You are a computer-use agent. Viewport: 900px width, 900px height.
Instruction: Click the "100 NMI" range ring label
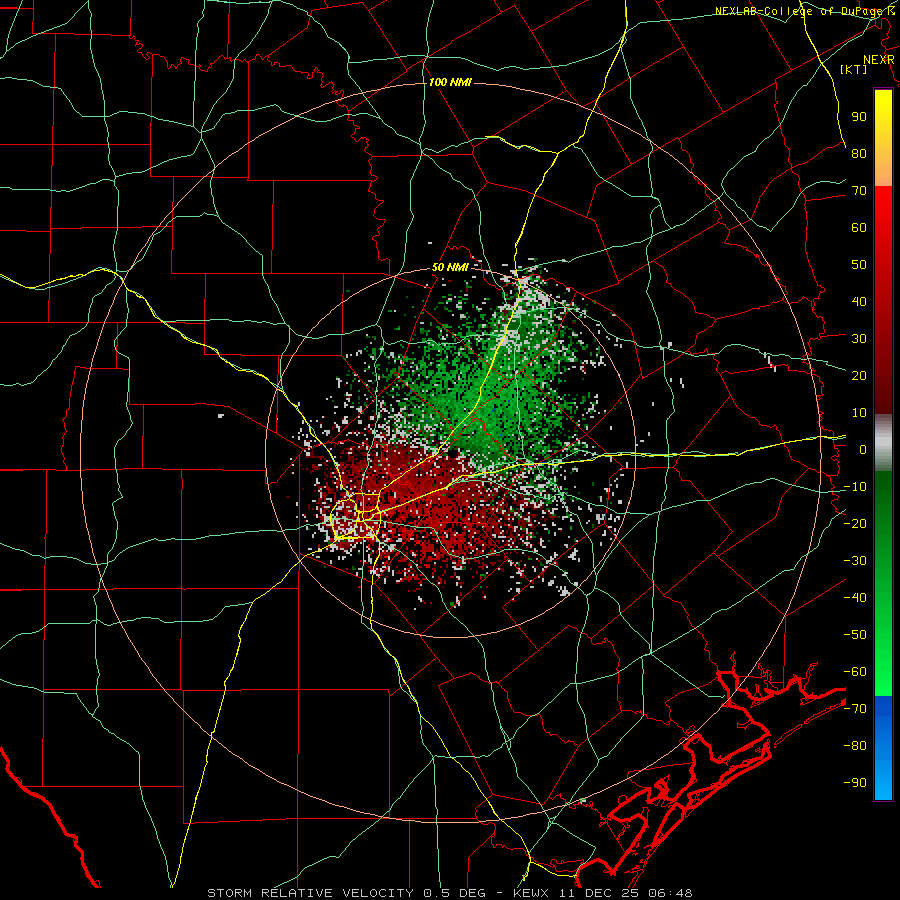[x=450, y=83]
